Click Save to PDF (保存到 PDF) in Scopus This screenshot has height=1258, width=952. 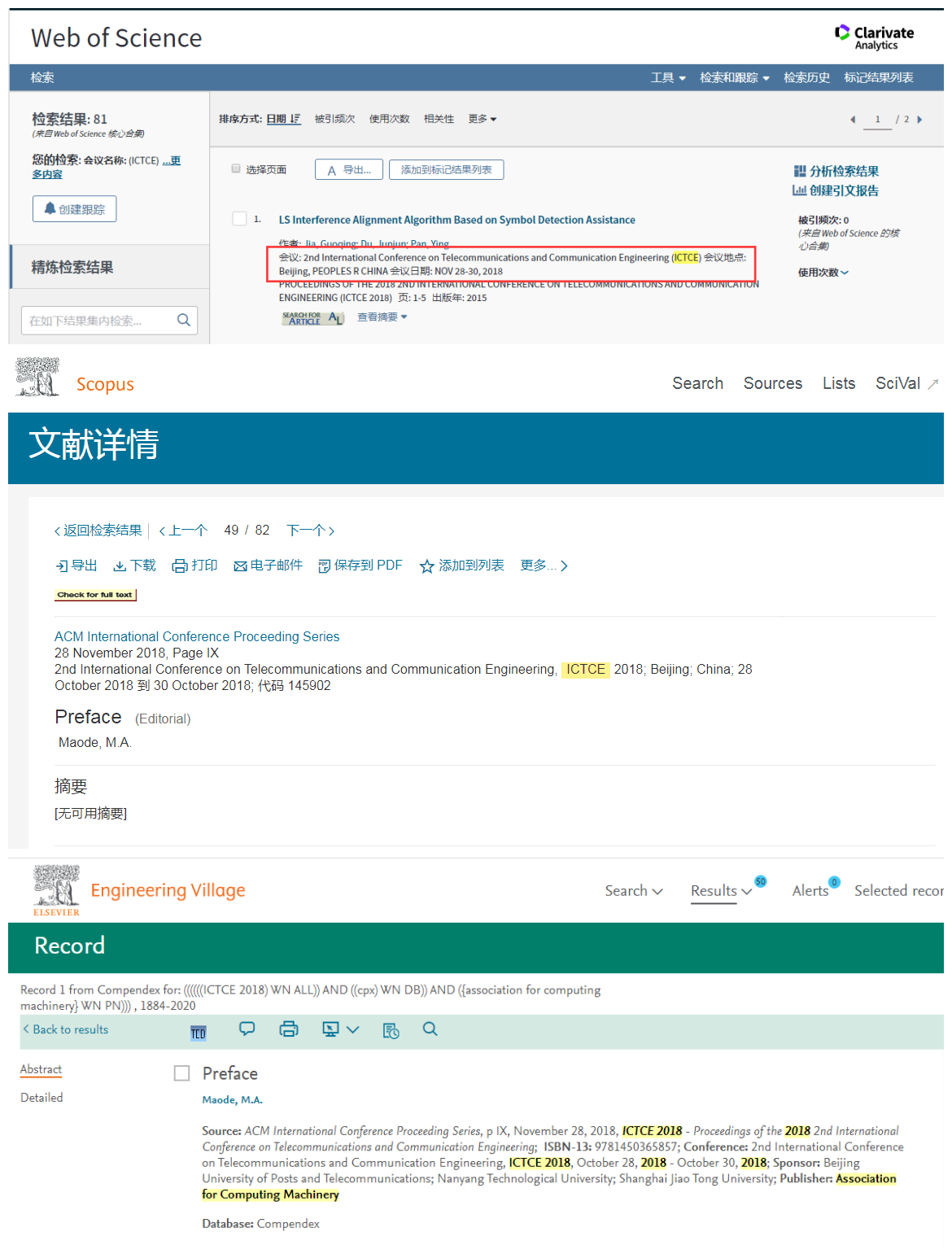click(x=360, y=566)
